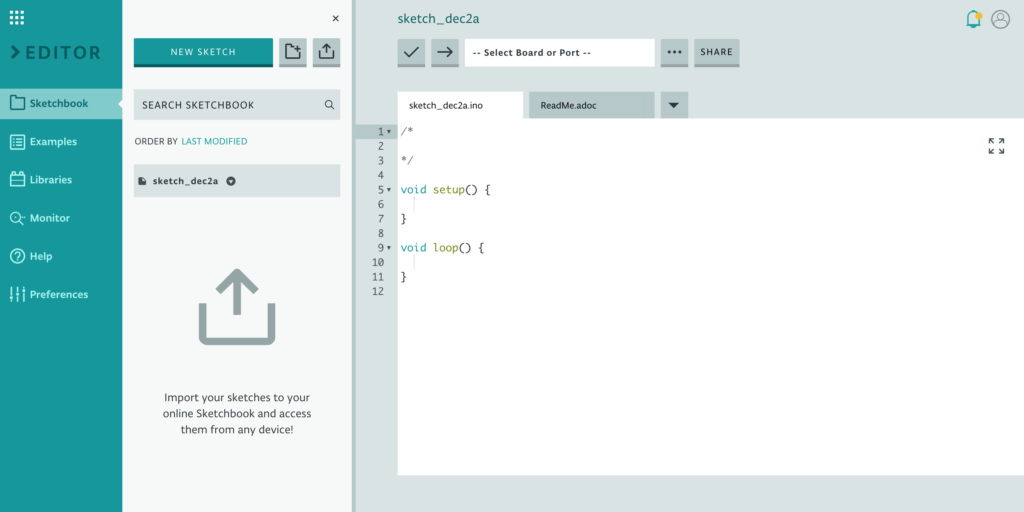Collapse setup function fold arrow line 5
The width and height of the screenshot is (1024, 512).
point(389,190)
